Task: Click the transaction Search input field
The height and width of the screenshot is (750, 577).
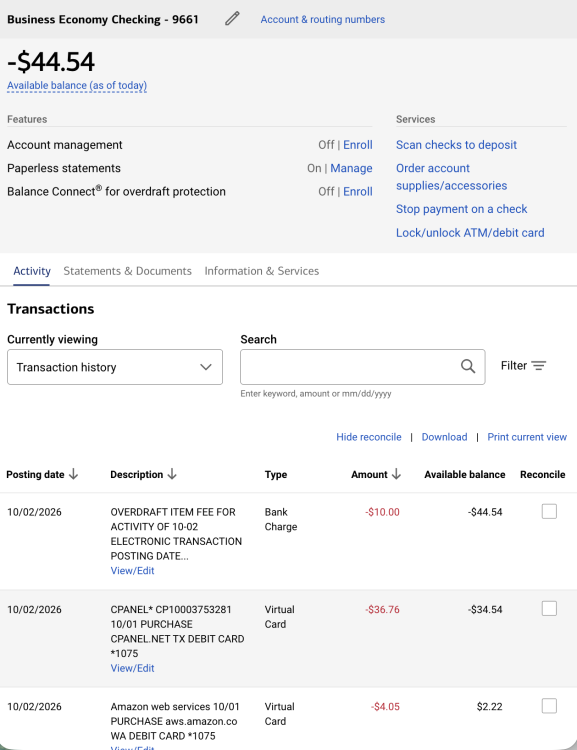Action: (363, 367)
